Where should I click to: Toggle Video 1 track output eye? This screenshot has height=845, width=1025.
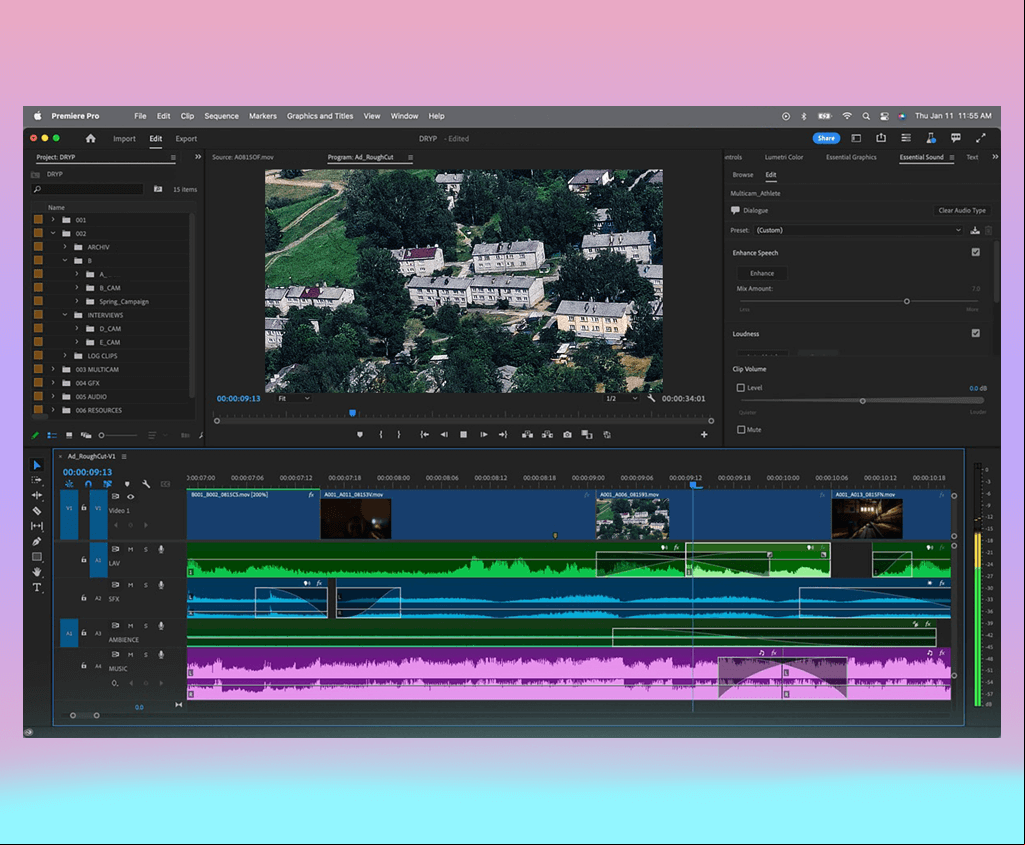[x=130, y=497]
